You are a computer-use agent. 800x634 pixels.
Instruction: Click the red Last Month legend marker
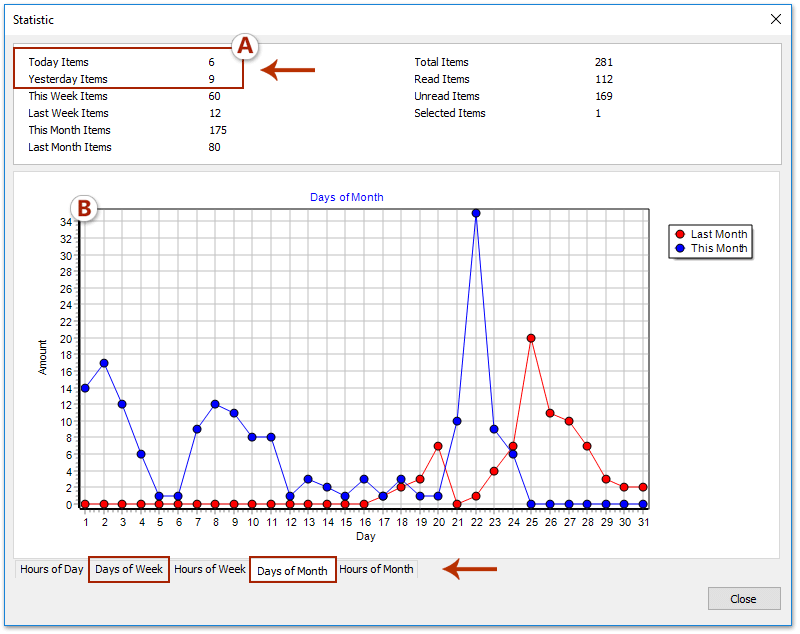click(679, 234)
